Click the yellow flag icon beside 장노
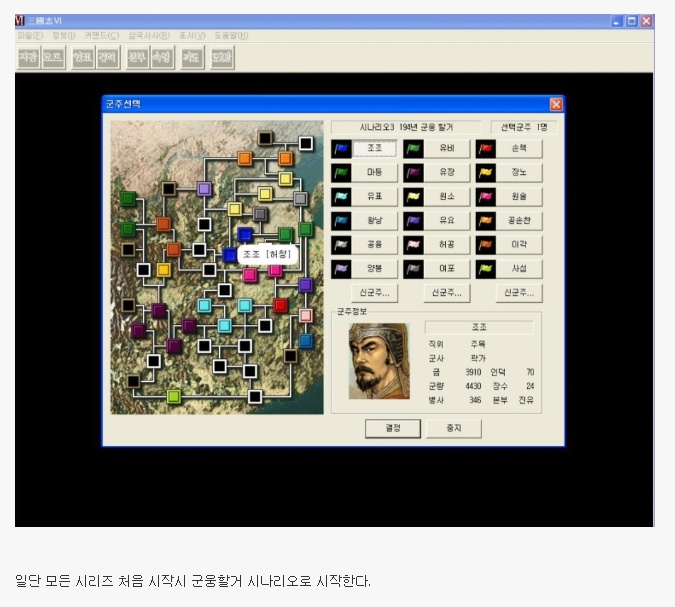This screenshot has height=607, width=675. (x=486, y=173)
